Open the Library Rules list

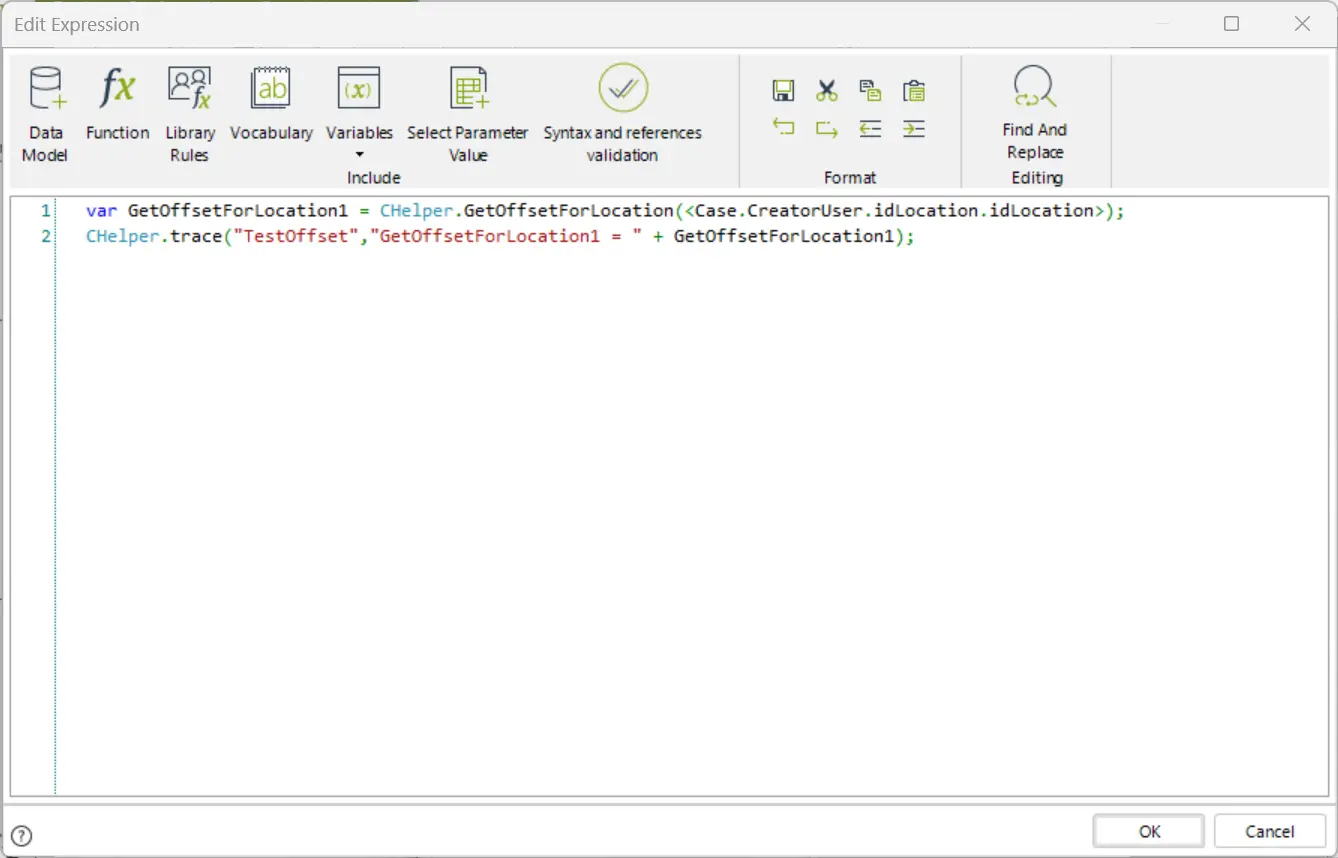click(x=189, y=113)
